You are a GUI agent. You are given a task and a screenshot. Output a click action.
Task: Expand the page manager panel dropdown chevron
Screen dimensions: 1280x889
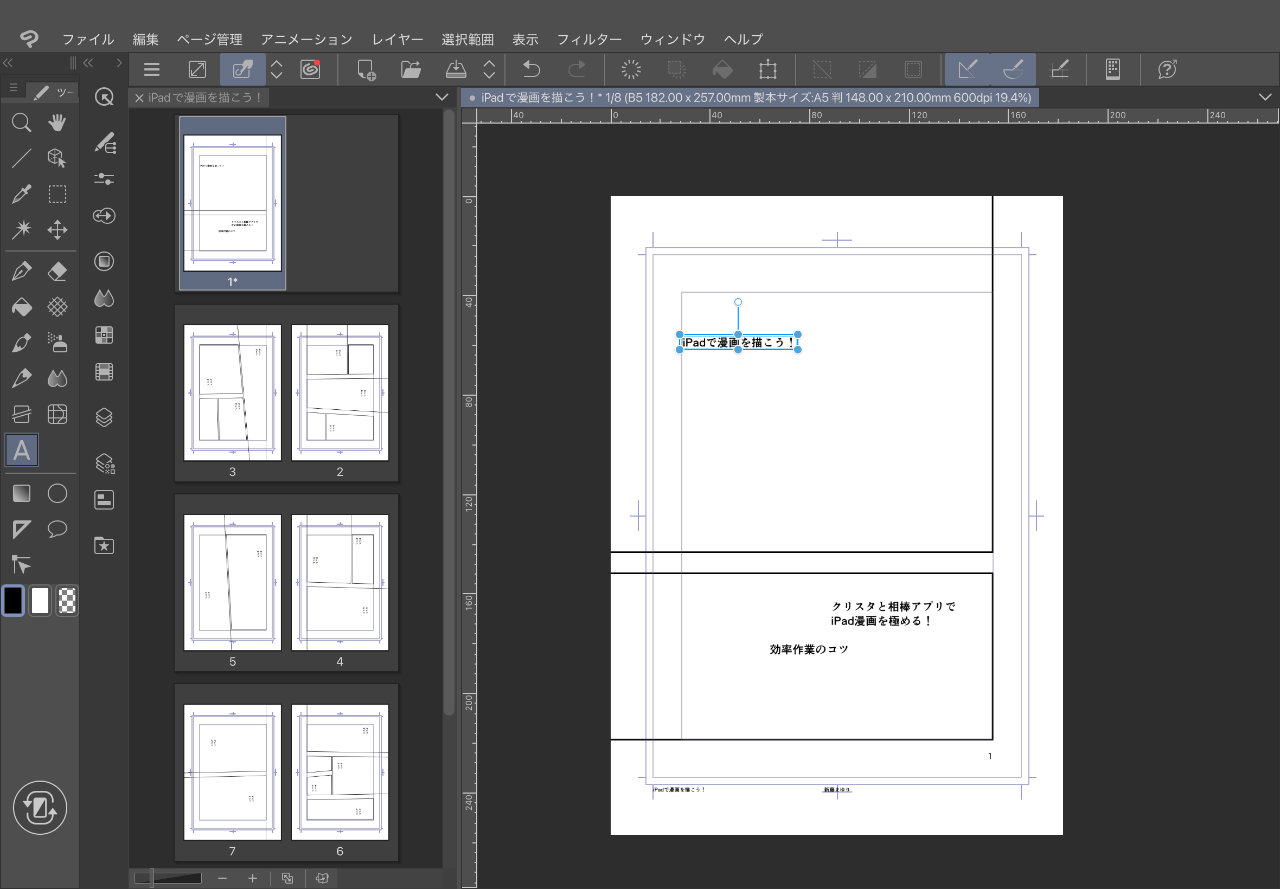tap(442, 97)
